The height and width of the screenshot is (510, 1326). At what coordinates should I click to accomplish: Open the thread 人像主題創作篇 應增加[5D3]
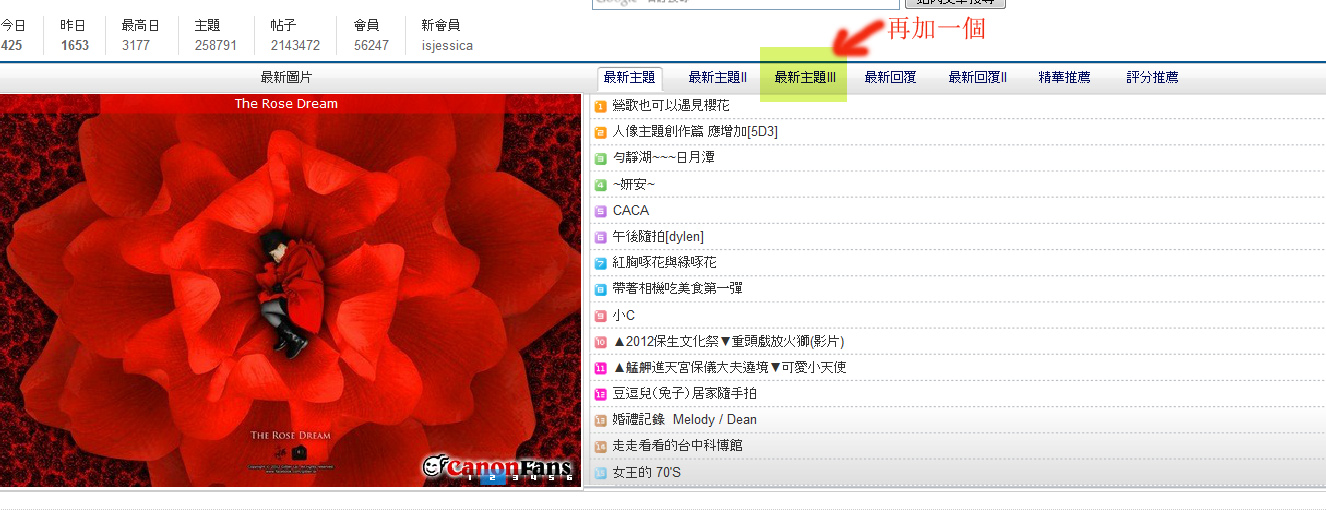coord(695,131)
